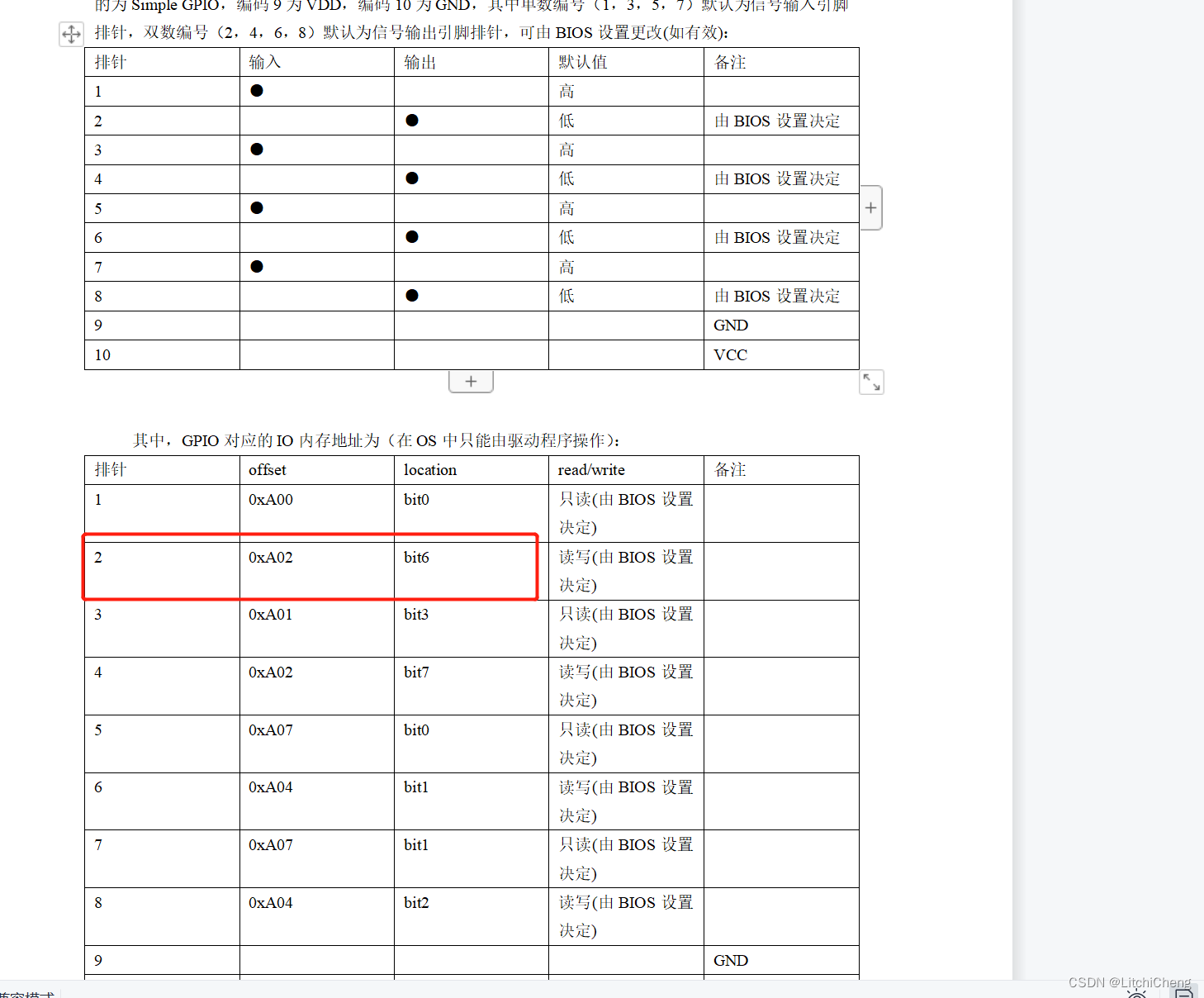Viewport: 1204px width, 998px height.
Task: Click 只读(由 BIOS 设置决定) in second table row 1
Action: click(626, 513)
